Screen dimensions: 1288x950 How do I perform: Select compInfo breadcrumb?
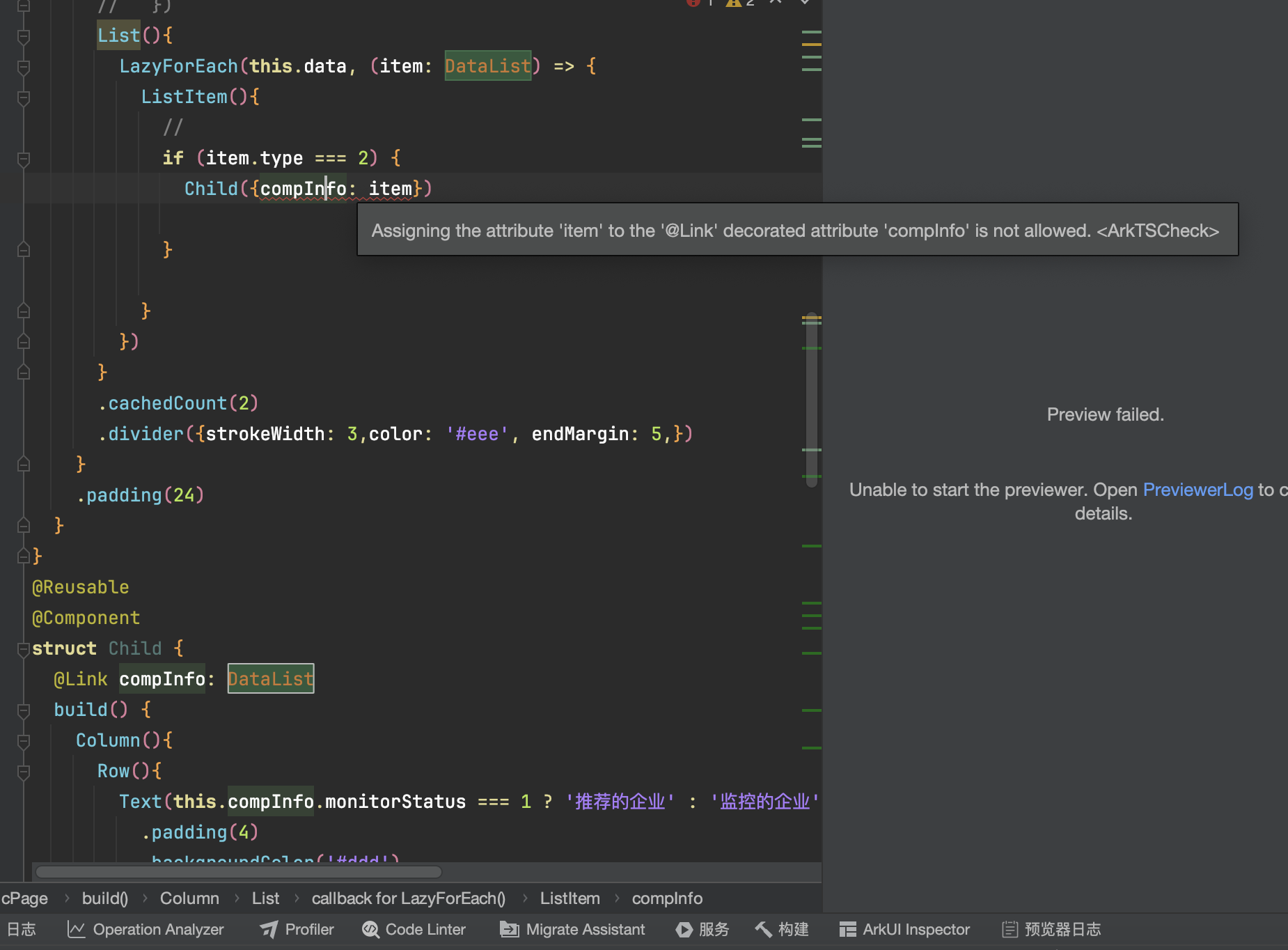click(x=667, y=898)
